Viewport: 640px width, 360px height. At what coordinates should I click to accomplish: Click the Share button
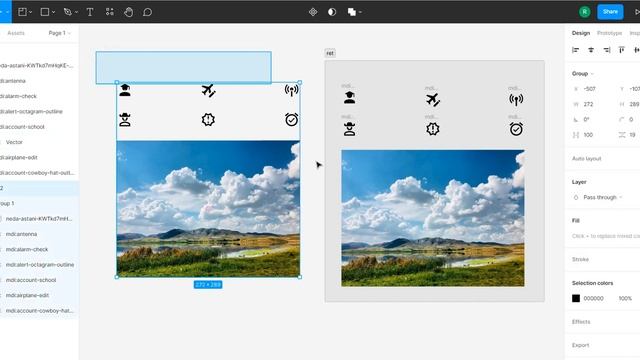pos(610,12)
